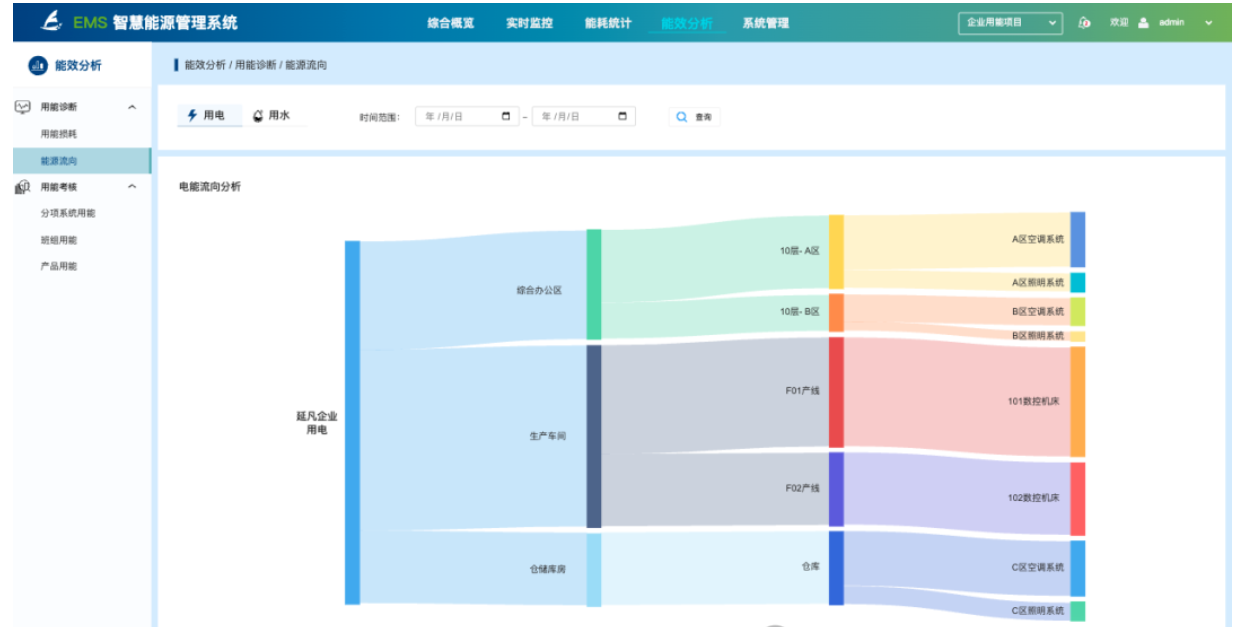The height and width of the screenshot is (627, 1237).
Task: Click the 用能诊断 monitor icon in sidebar
Action: [23, 107]
